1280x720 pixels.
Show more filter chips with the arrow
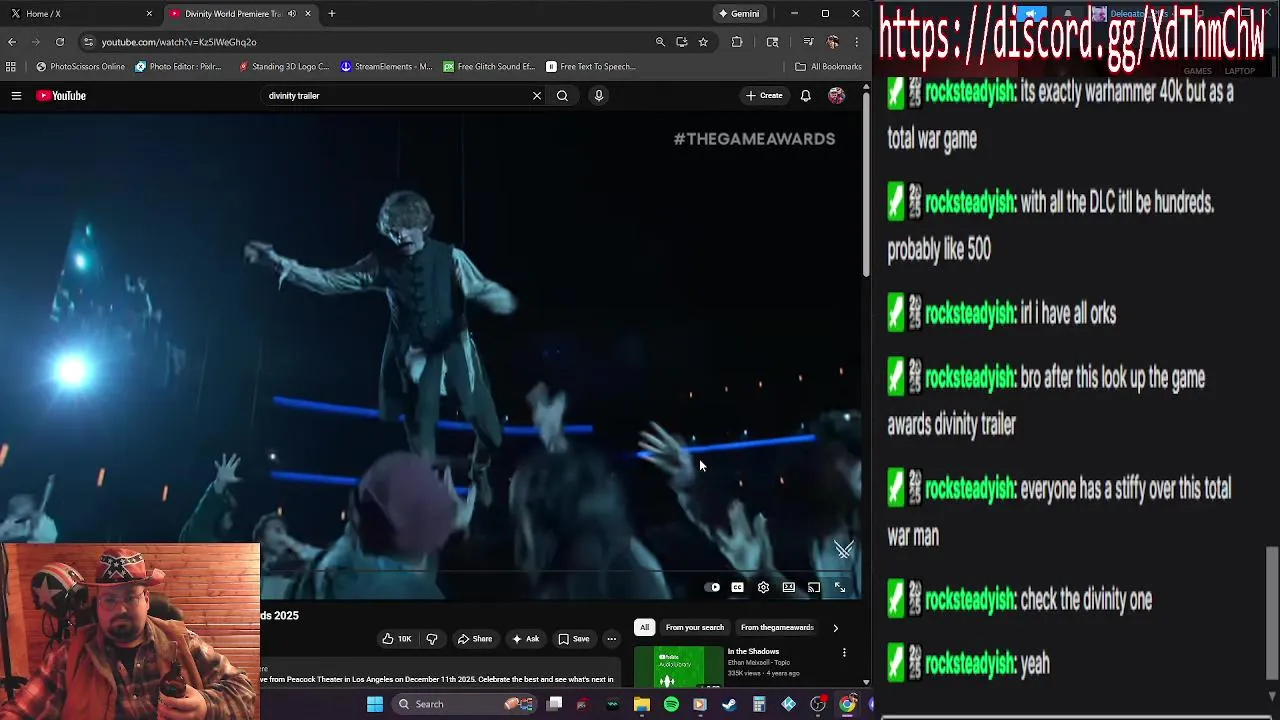835,628
